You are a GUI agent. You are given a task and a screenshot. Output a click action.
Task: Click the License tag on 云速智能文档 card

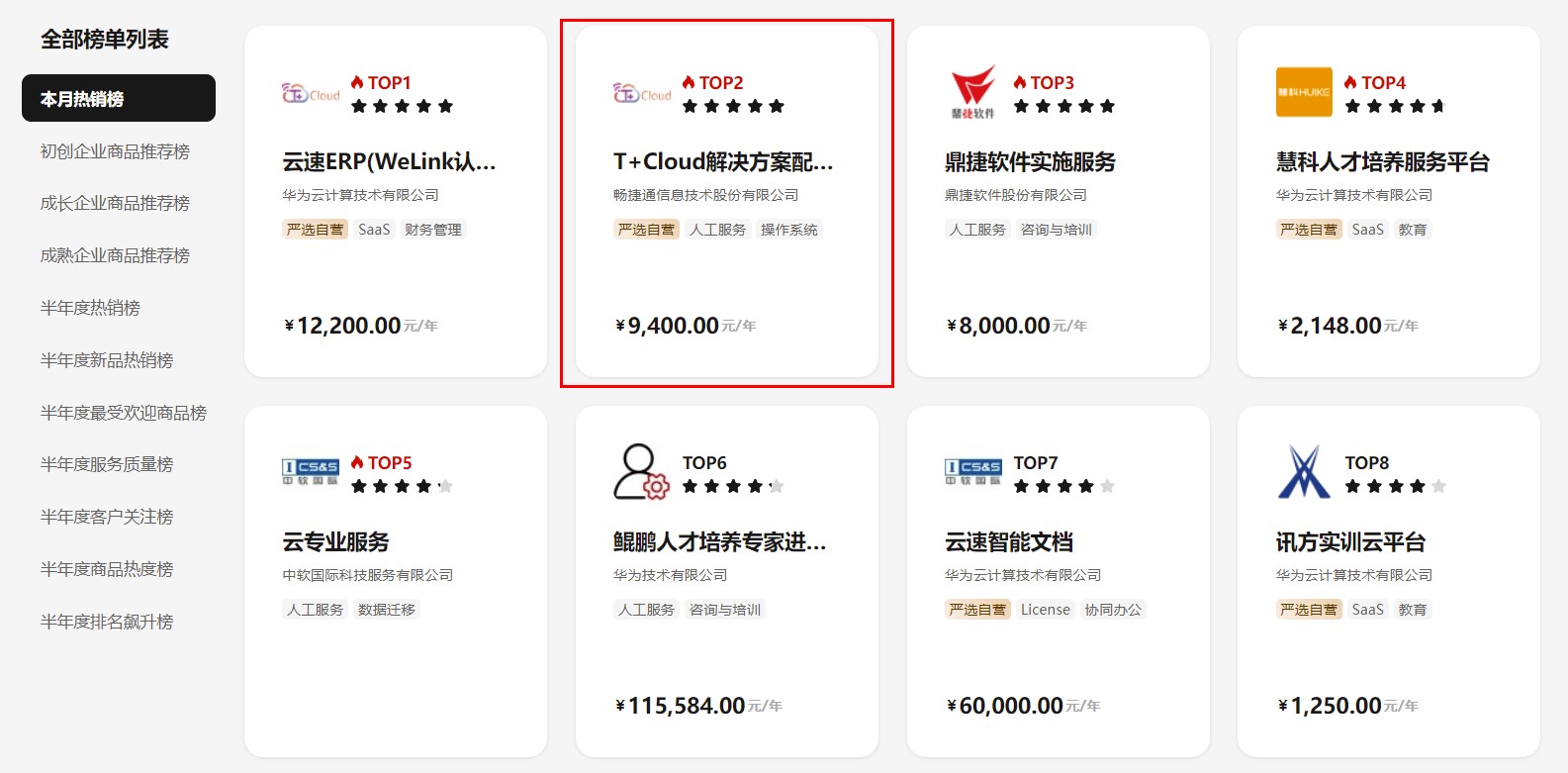click(x=1046, y=610)
